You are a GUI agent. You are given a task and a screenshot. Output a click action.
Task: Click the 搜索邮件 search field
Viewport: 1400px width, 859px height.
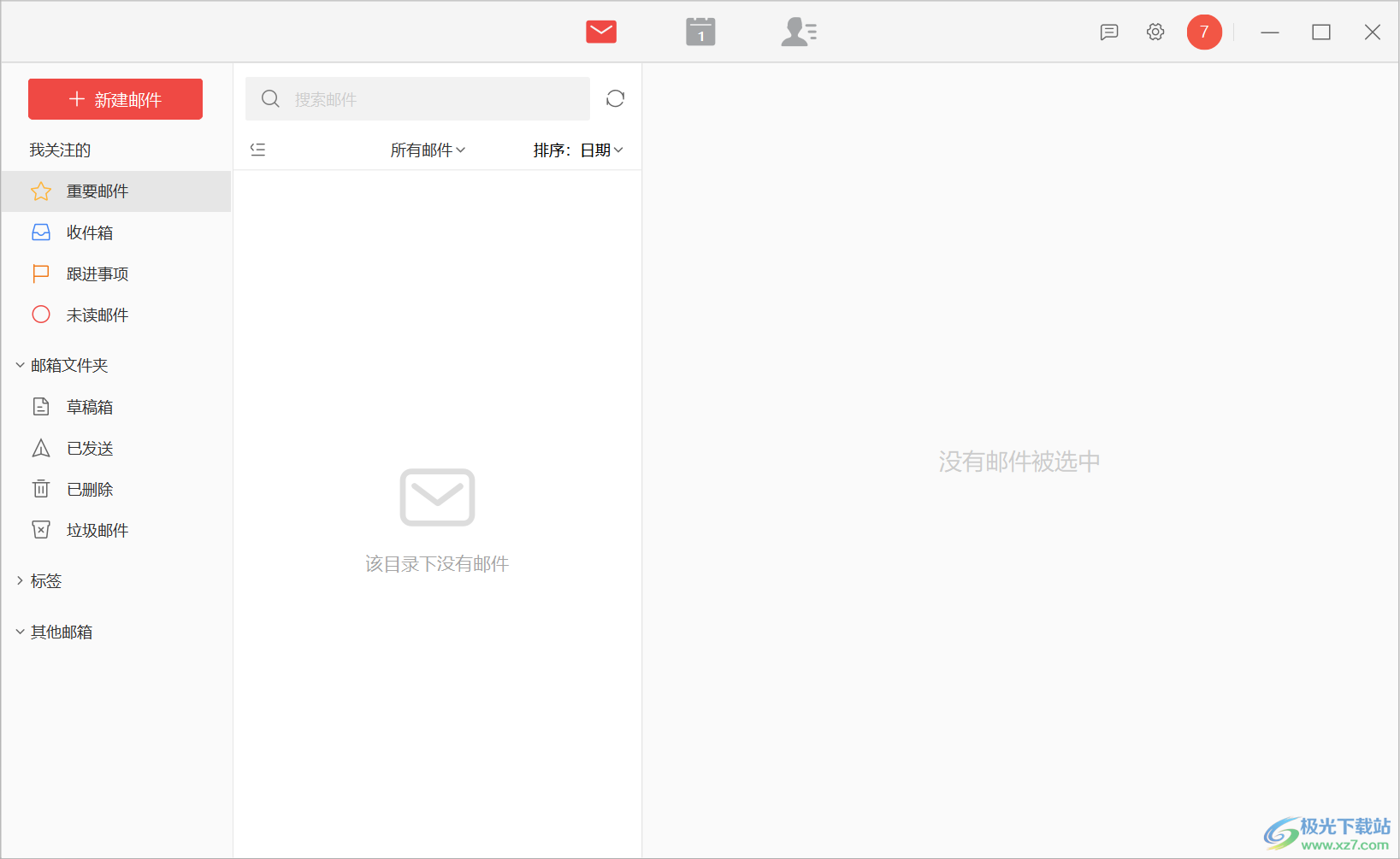click(x=417, y=99)
